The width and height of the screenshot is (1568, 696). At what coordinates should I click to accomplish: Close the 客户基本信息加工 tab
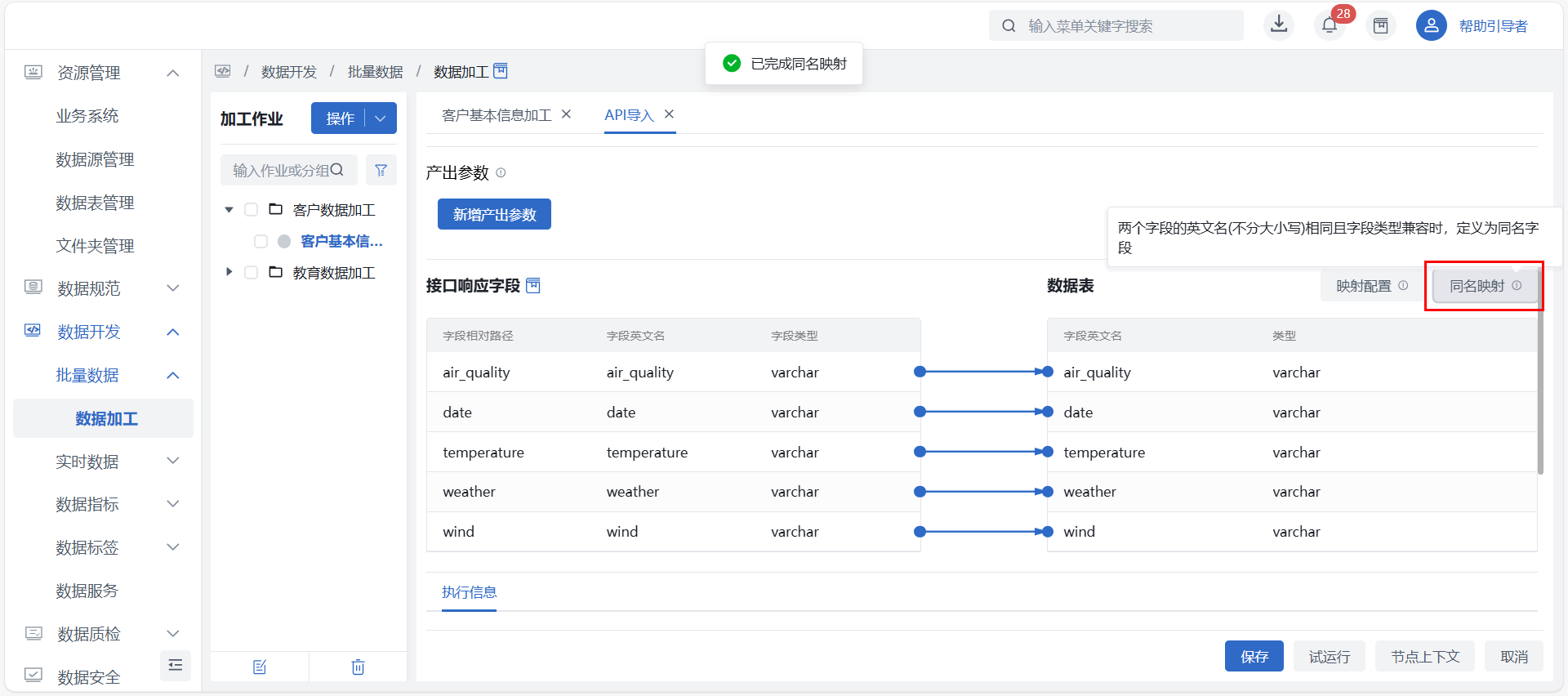tap(566, 114)
